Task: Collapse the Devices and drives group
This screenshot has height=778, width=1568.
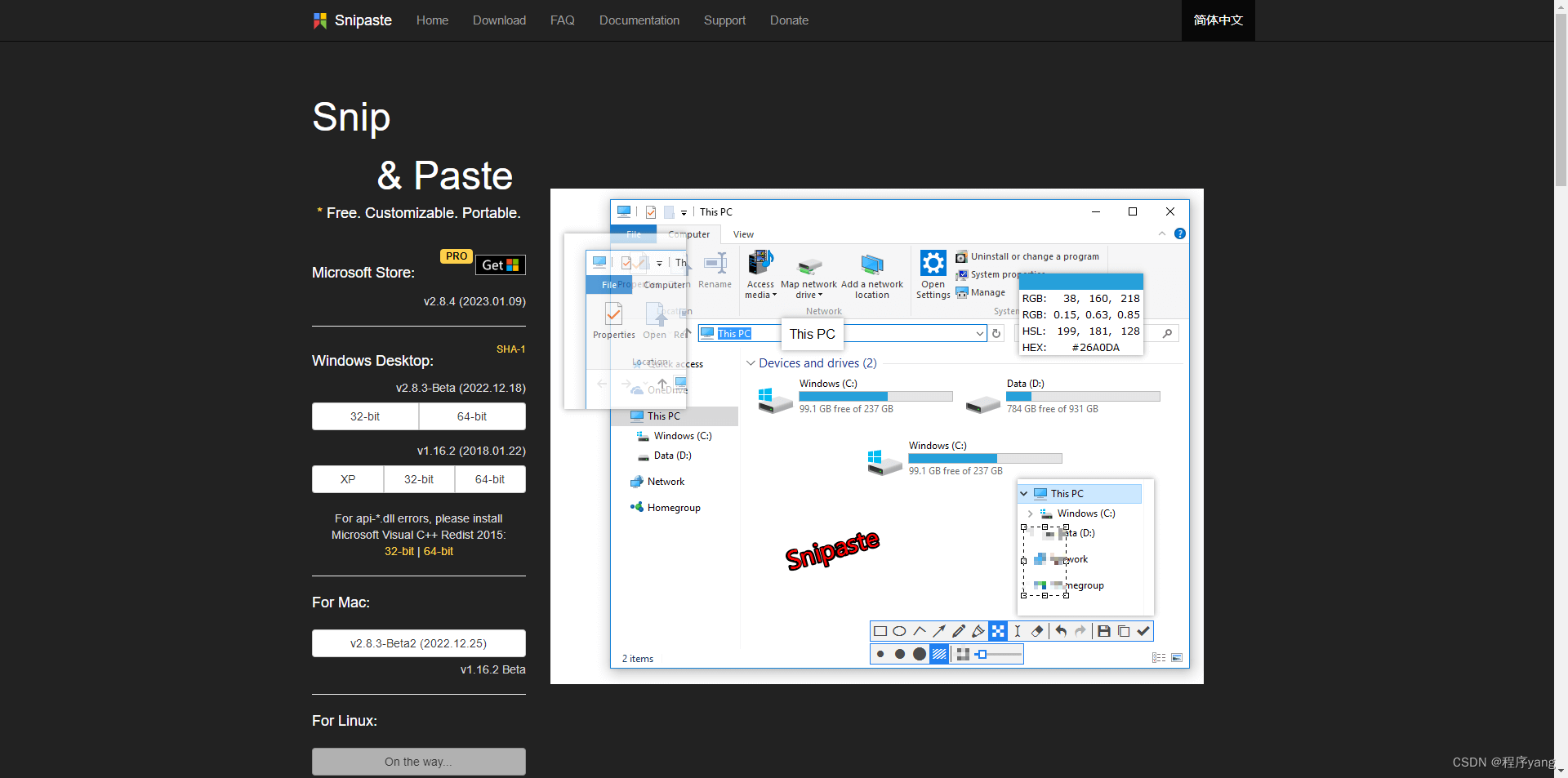Action: point(751,363)
